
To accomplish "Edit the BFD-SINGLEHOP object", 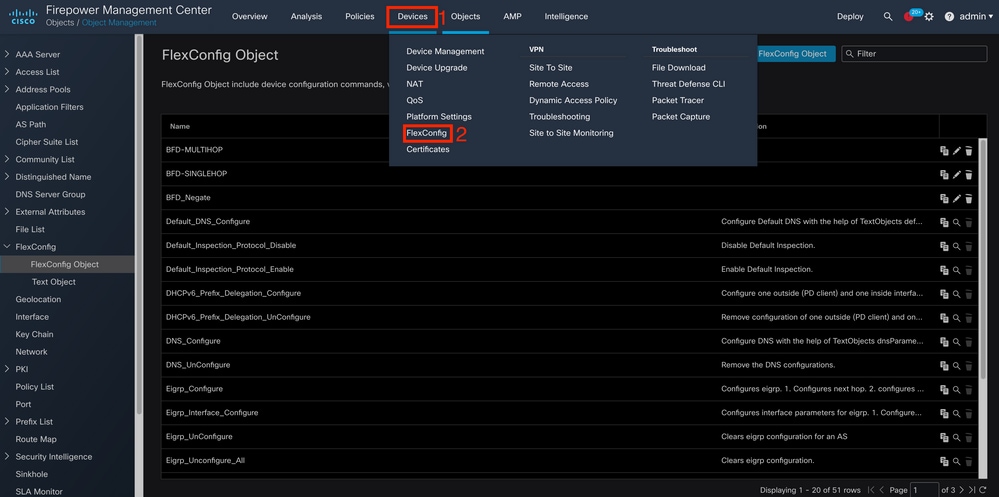I will point(956,174).
